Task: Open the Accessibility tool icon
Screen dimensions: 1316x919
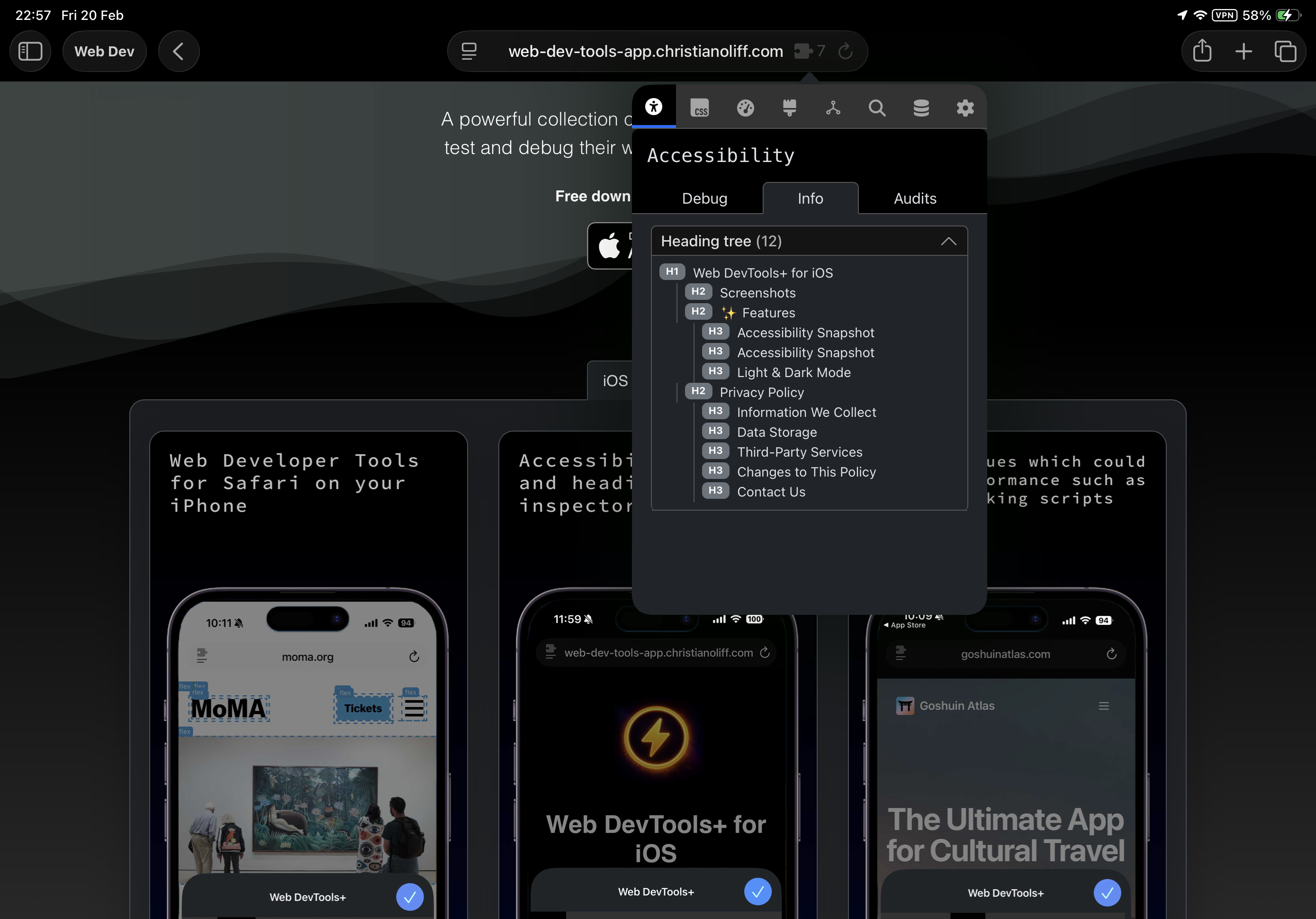Action: coord(653,107)
